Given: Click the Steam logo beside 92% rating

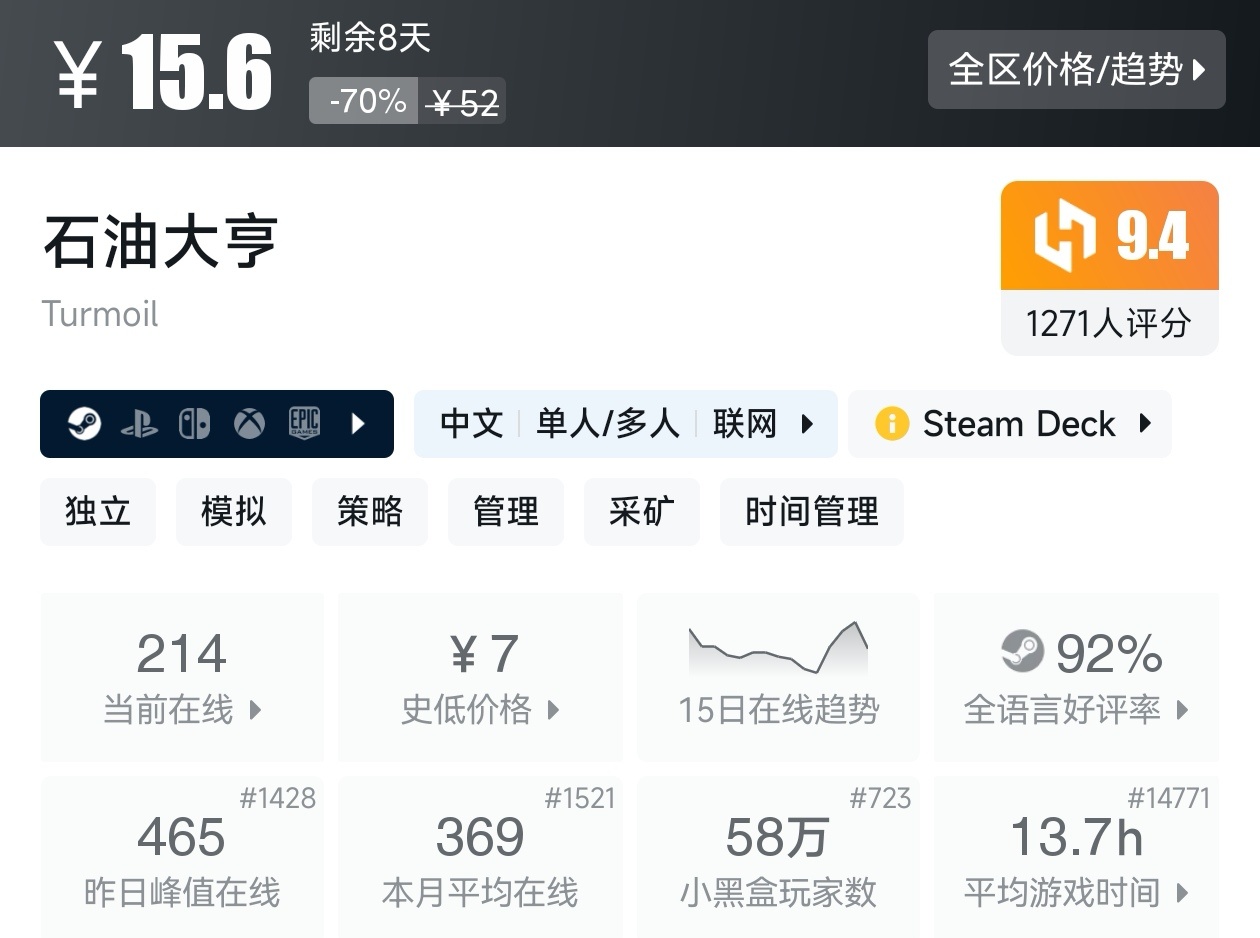Looking at the screenshot, I should (1022, 653).
